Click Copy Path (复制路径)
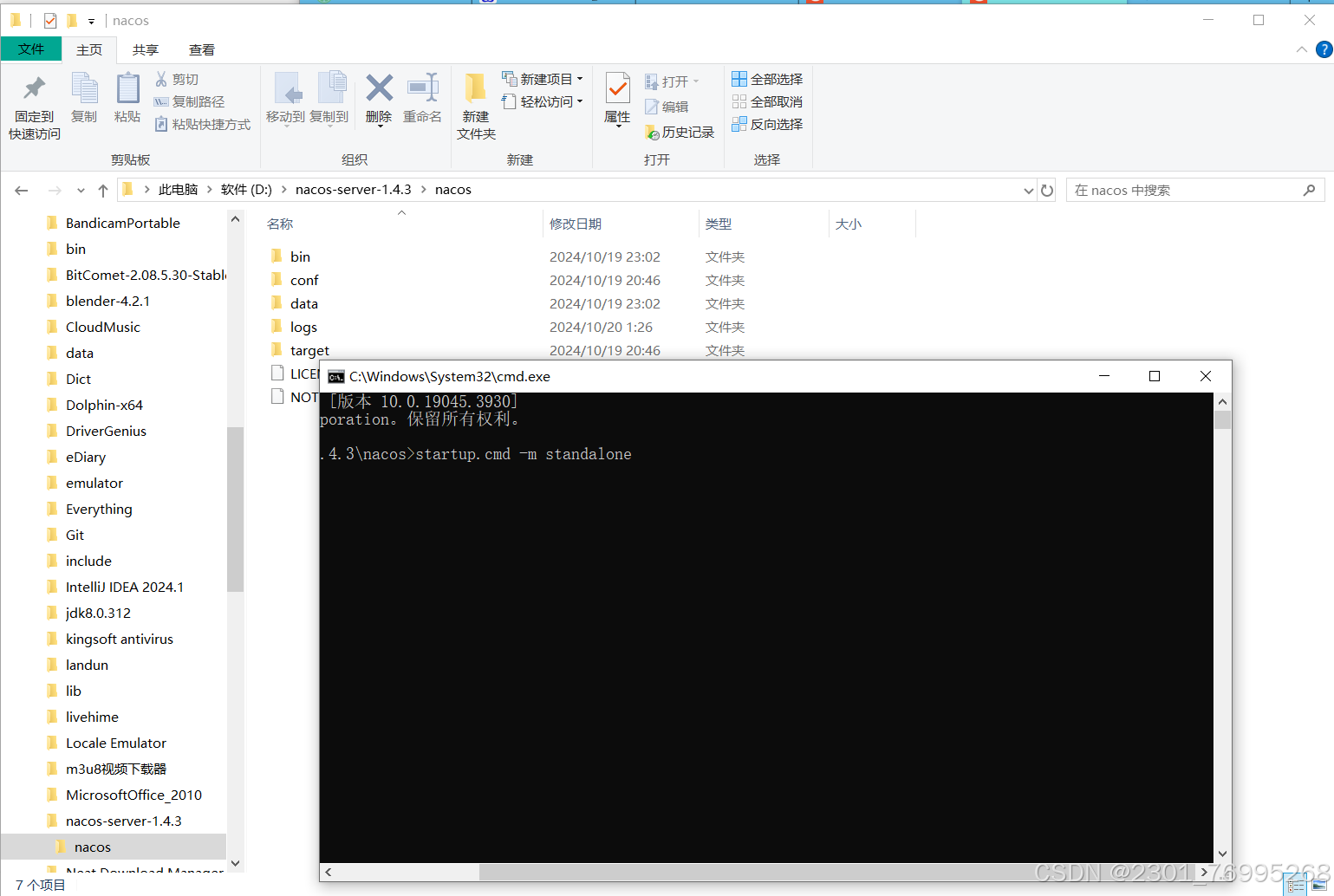Screen dimensions: 1334x896 pyautogui.click(x=189, y=101)
